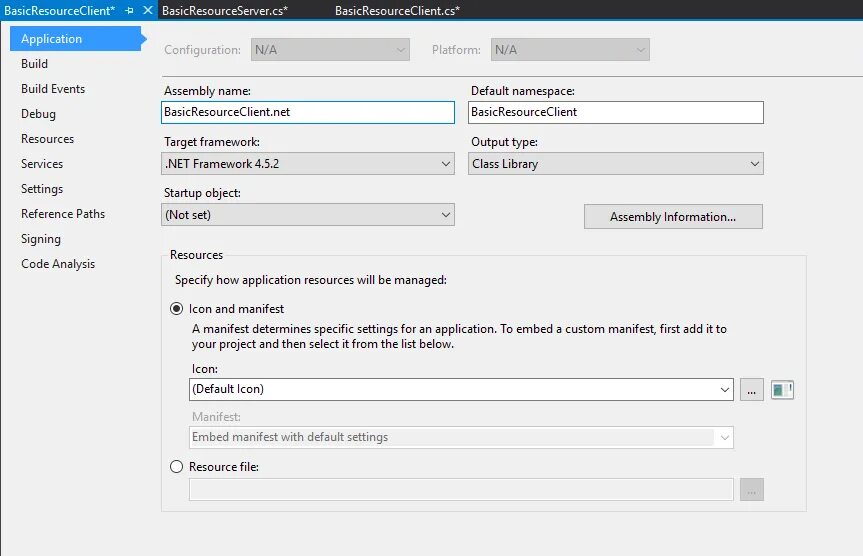Click the Assembly name text field
This screenshot has height=556, width=863.
point(308,112)
